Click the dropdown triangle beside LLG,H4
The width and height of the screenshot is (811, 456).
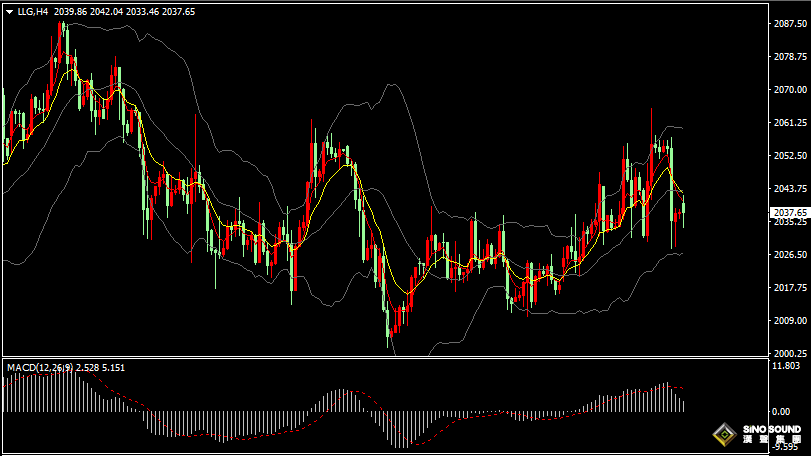coord(9,12)
